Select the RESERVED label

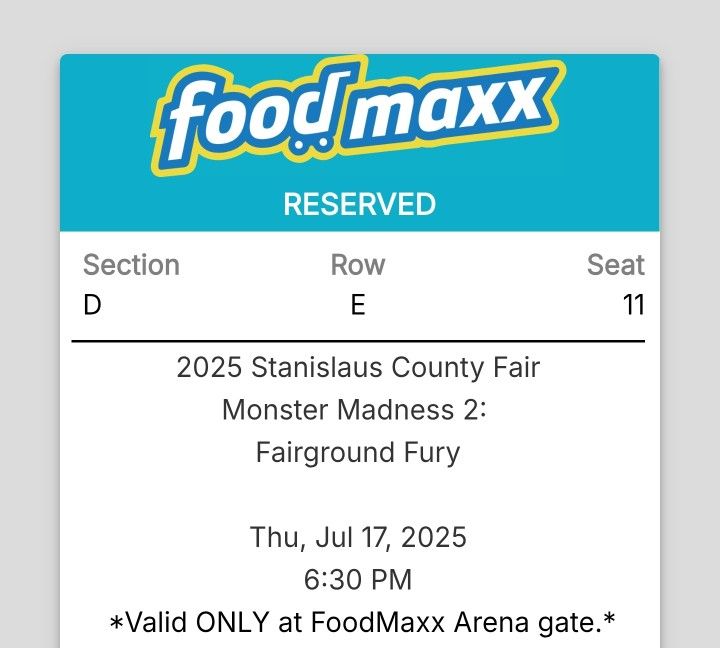359,204
